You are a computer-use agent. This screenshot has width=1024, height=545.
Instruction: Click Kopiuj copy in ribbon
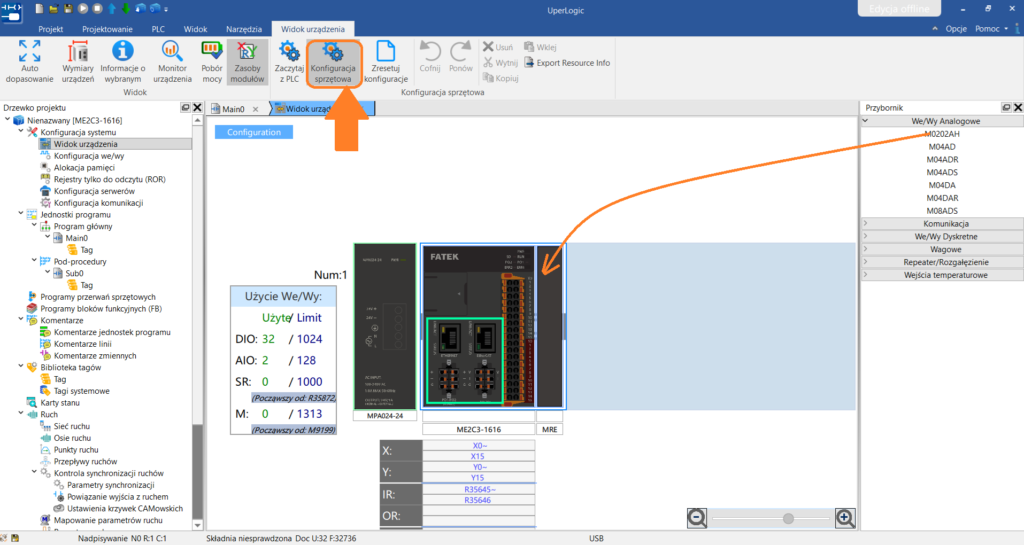(500, 78)
